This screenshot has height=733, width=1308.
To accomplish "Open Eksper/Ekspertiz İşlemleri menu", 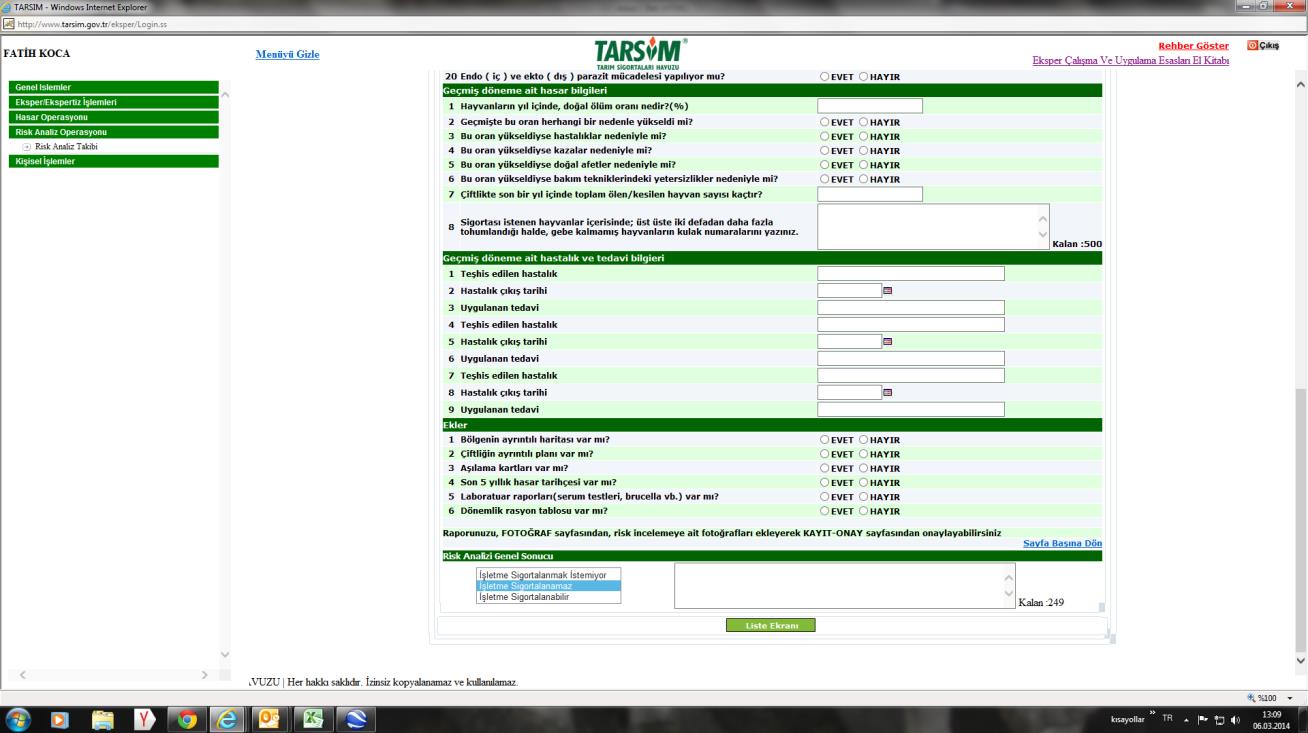I will click(x=113, y=102).
